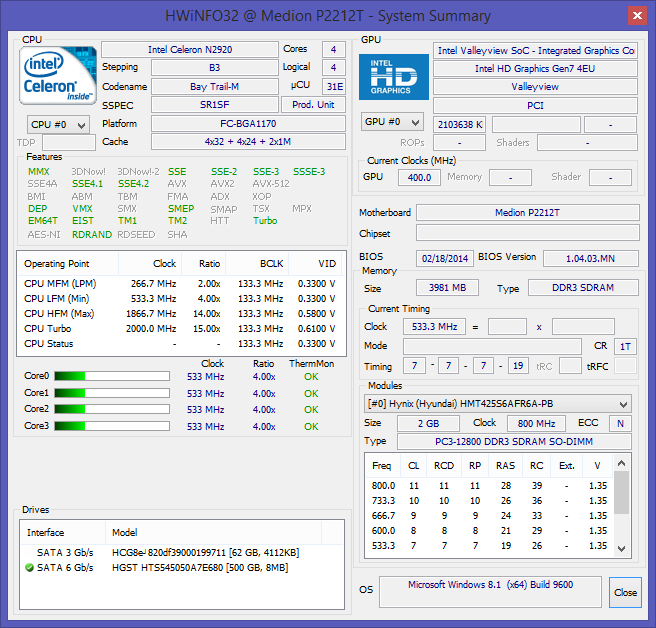Select the CPU MFM (LPM) row
The width and height of the screenshot is (656, 628).
[x=180, y=284]
